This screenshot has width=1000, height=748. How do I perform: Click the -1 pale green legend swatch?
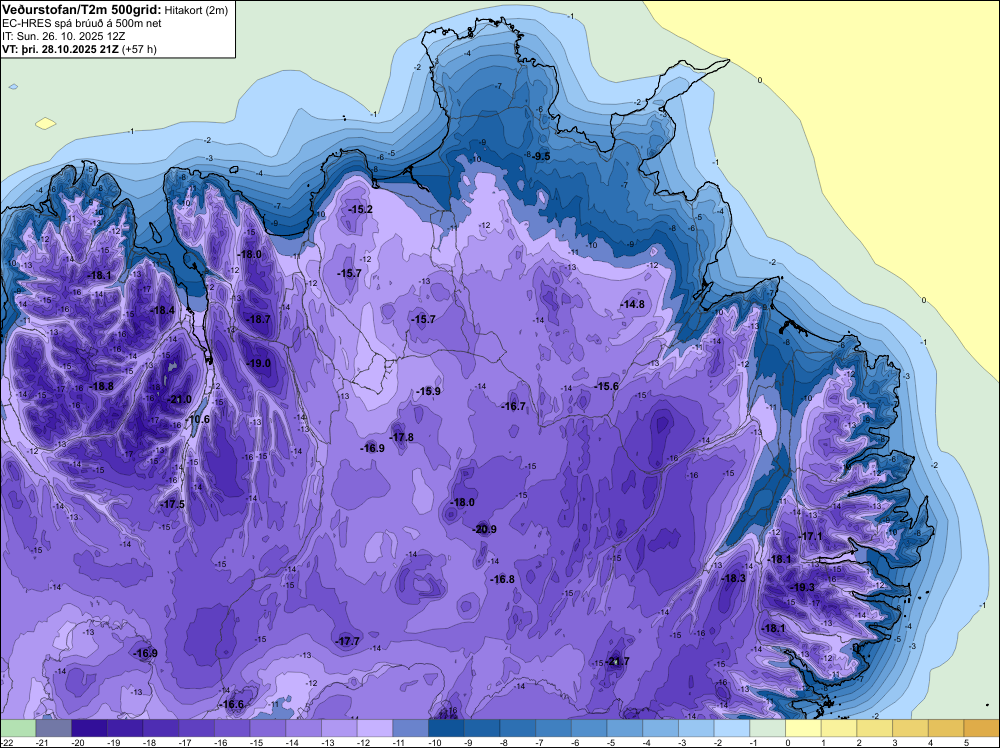click(768, 728)
